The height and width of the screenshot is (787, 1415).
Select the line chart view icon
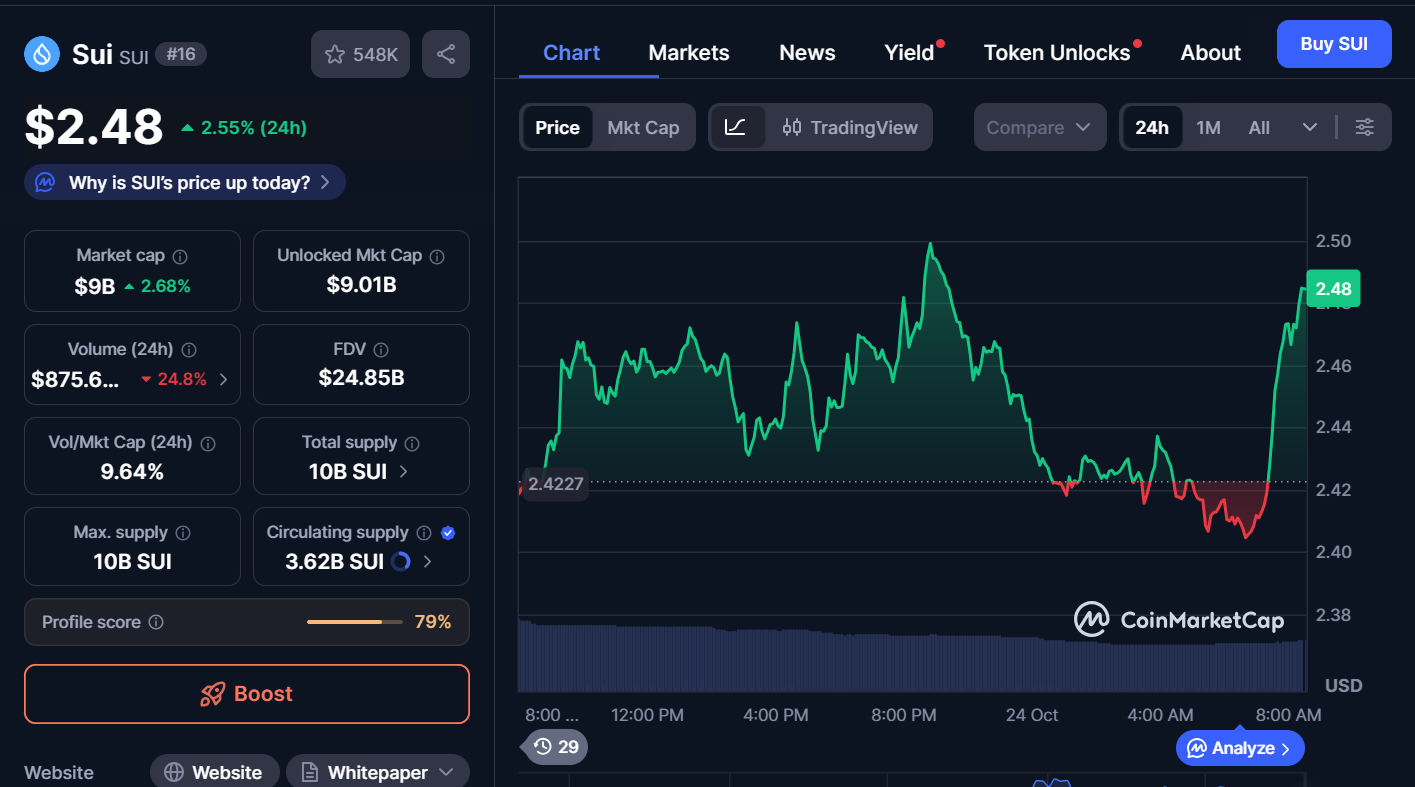(736, 127)
